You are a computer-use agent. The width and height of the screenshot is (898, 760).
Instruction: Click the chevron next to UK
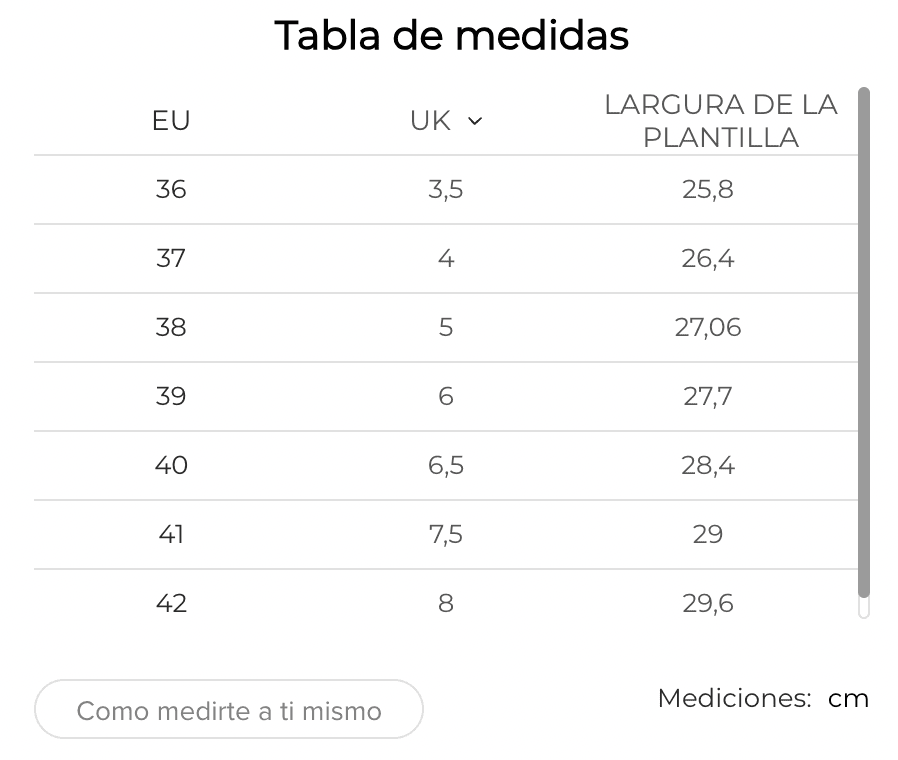[x=475, y=121]
